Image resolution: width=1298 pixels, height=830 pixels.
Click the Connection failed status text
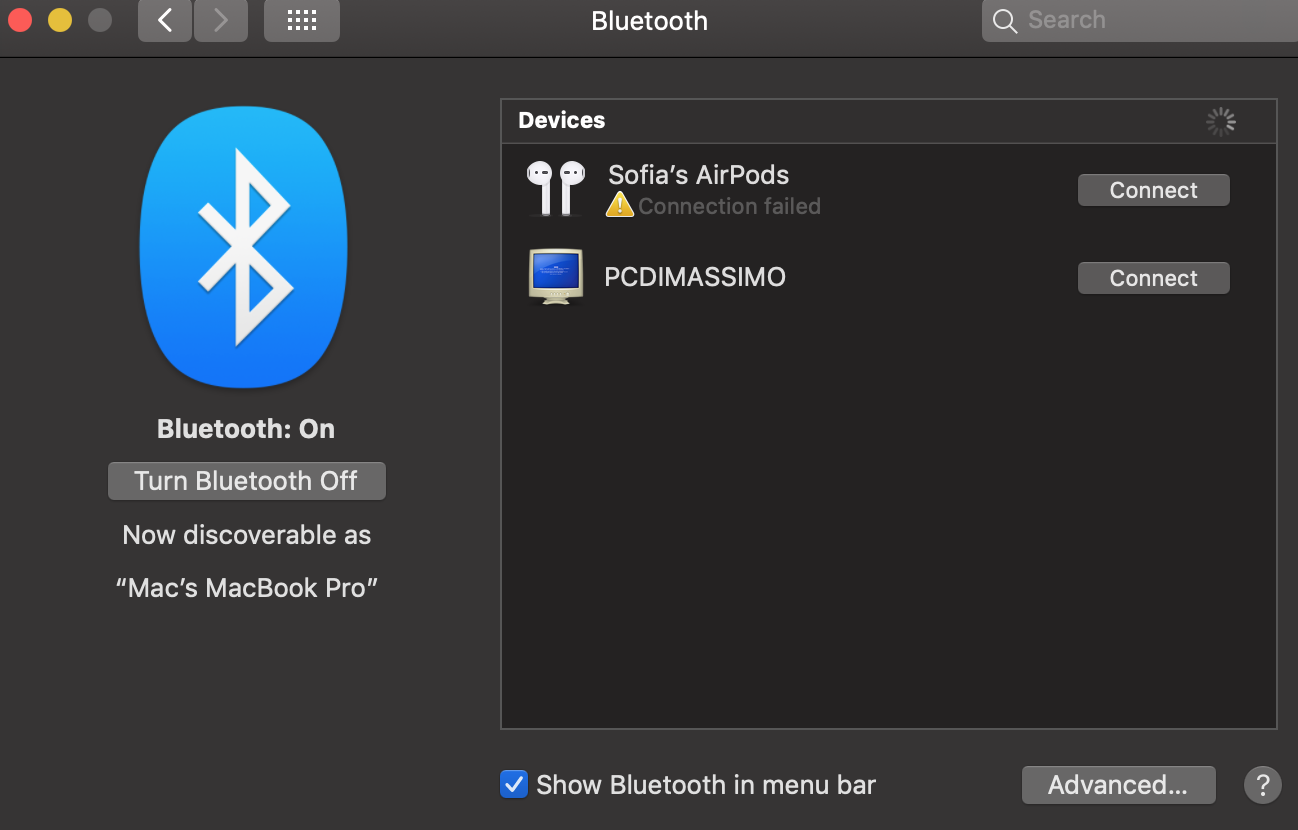click(x=729, y=206)
